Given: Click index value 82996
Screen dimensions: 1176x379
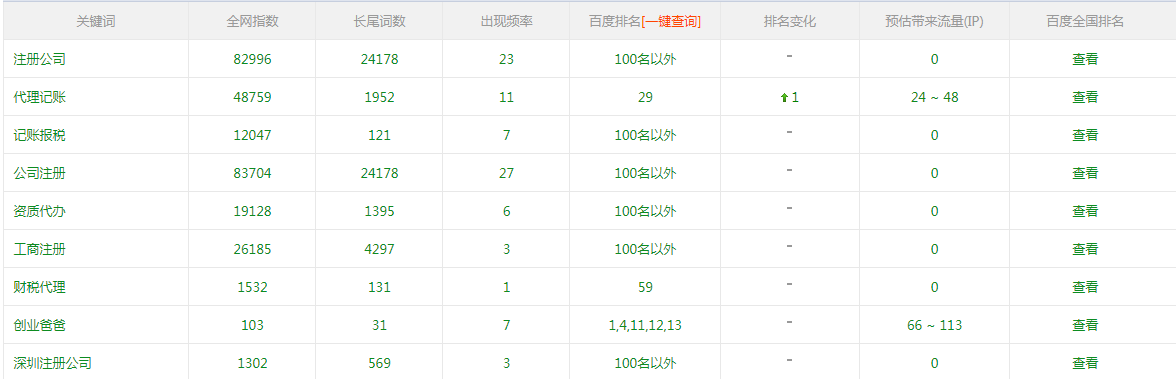Looking at the screenshot, I should (x=252, y=59).
